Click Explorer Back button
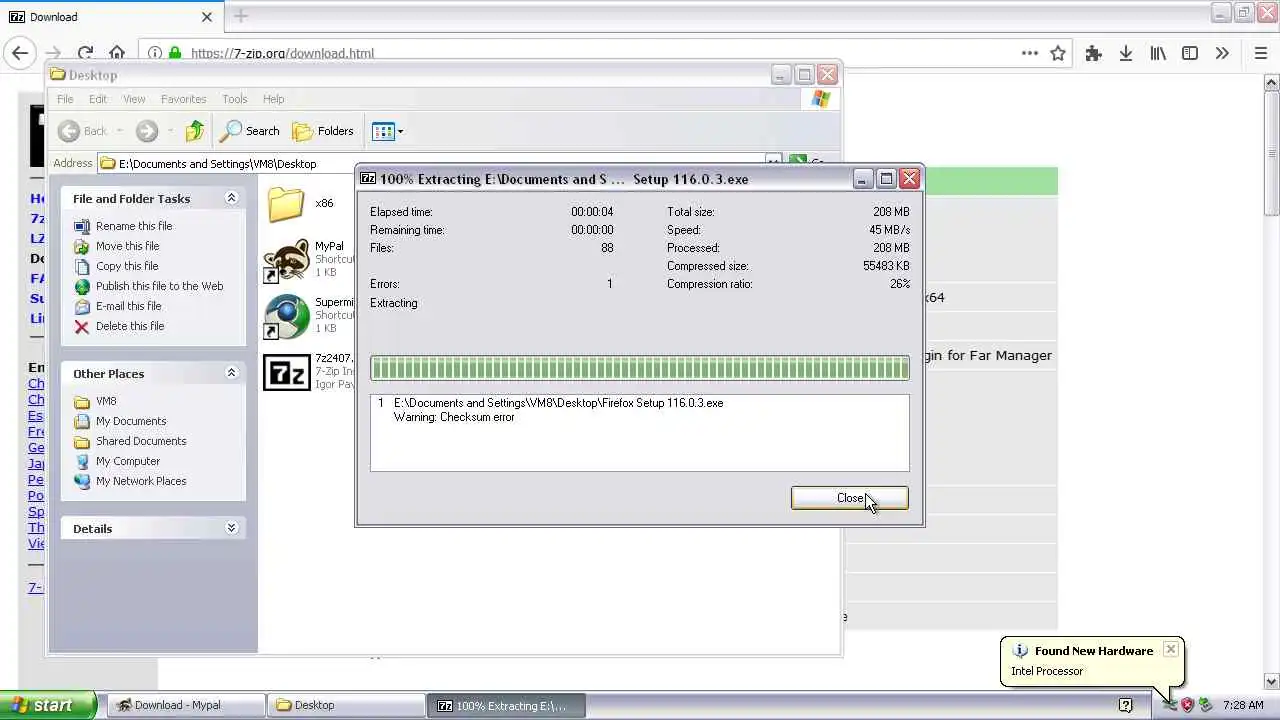This screenshot has height=720, width=1280. coord(83,131)
